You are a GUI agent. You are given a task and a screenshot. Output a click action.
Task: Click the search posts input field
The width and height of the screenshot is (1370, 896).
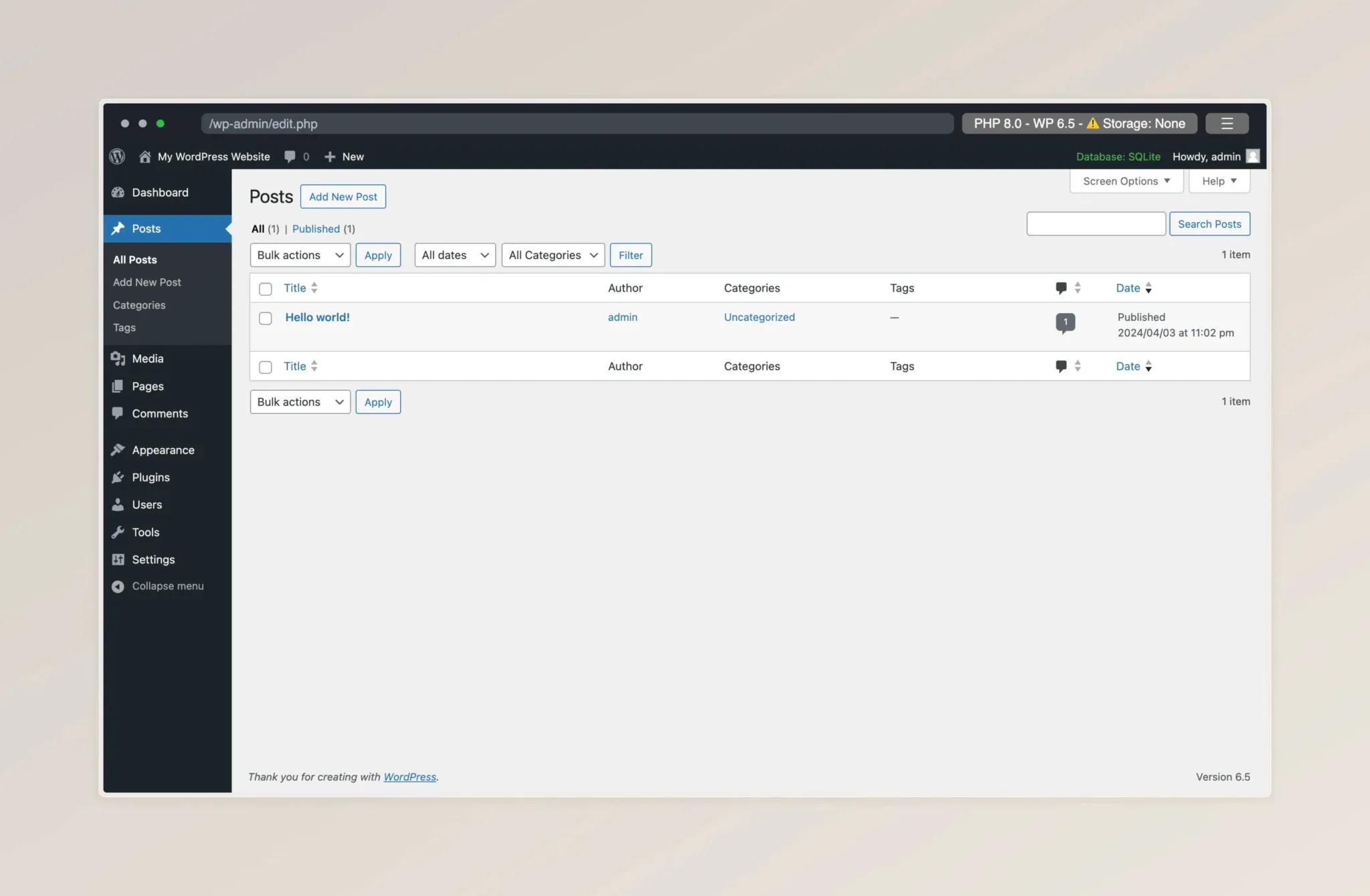[x=1096, y=224]
